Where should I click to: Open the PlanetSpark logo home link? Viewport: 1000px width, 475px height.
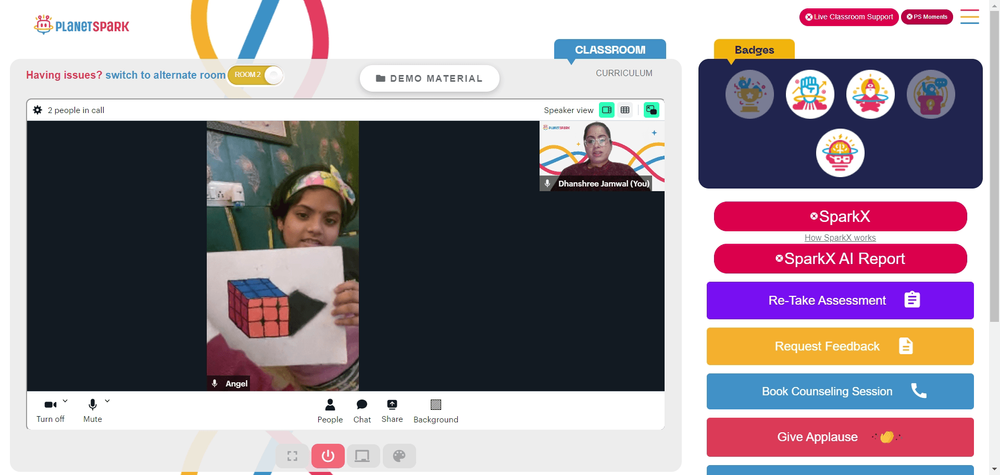coord(81,26)
